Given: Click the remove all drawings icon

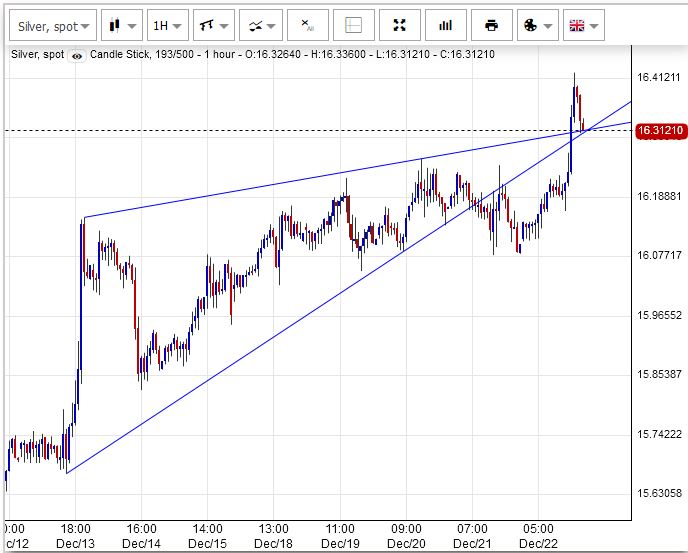Looking at the screenshot, I should point(308,26).
